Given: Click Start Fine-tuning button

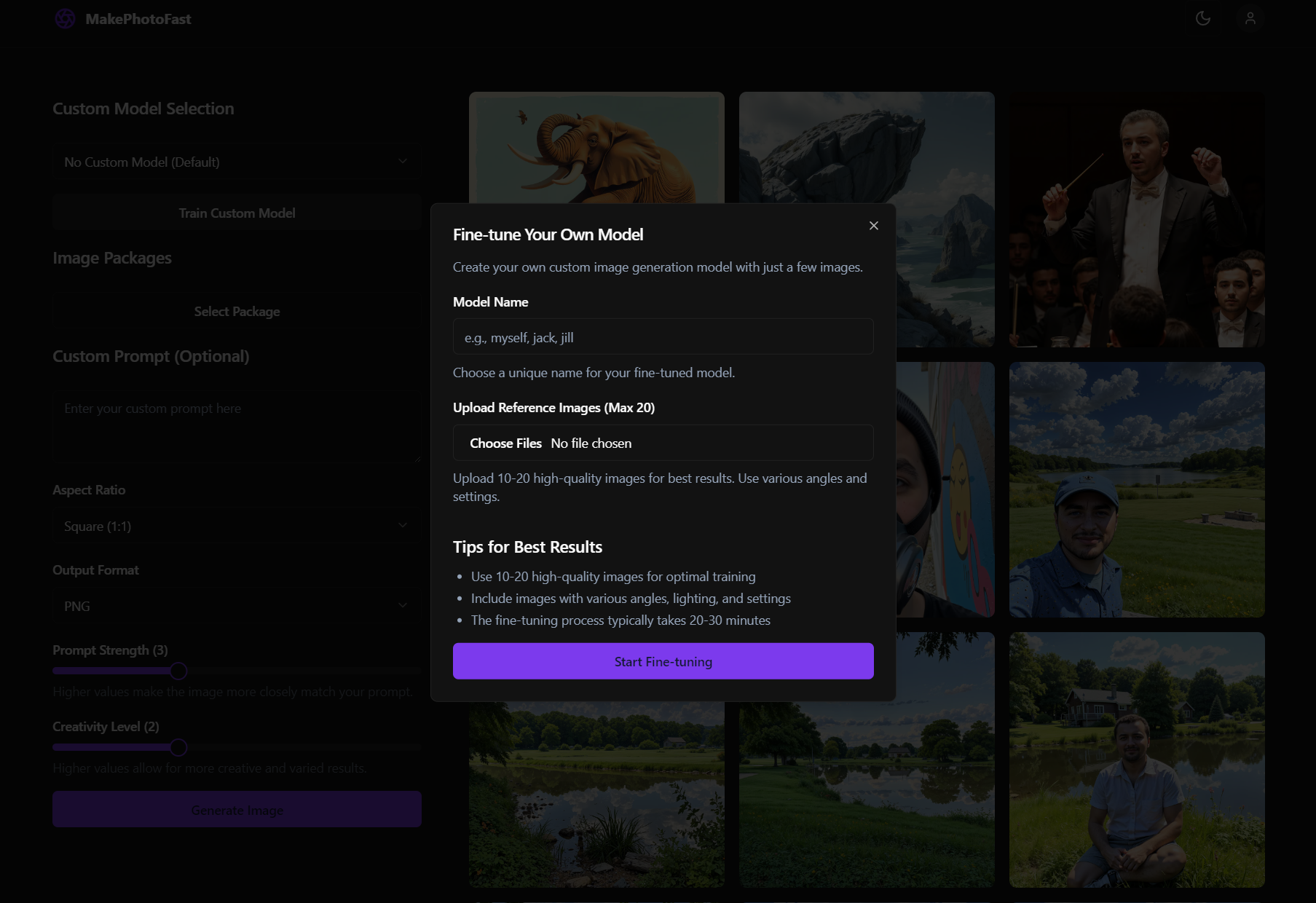Looking at the screenshot, I should [x=663, y=661].
